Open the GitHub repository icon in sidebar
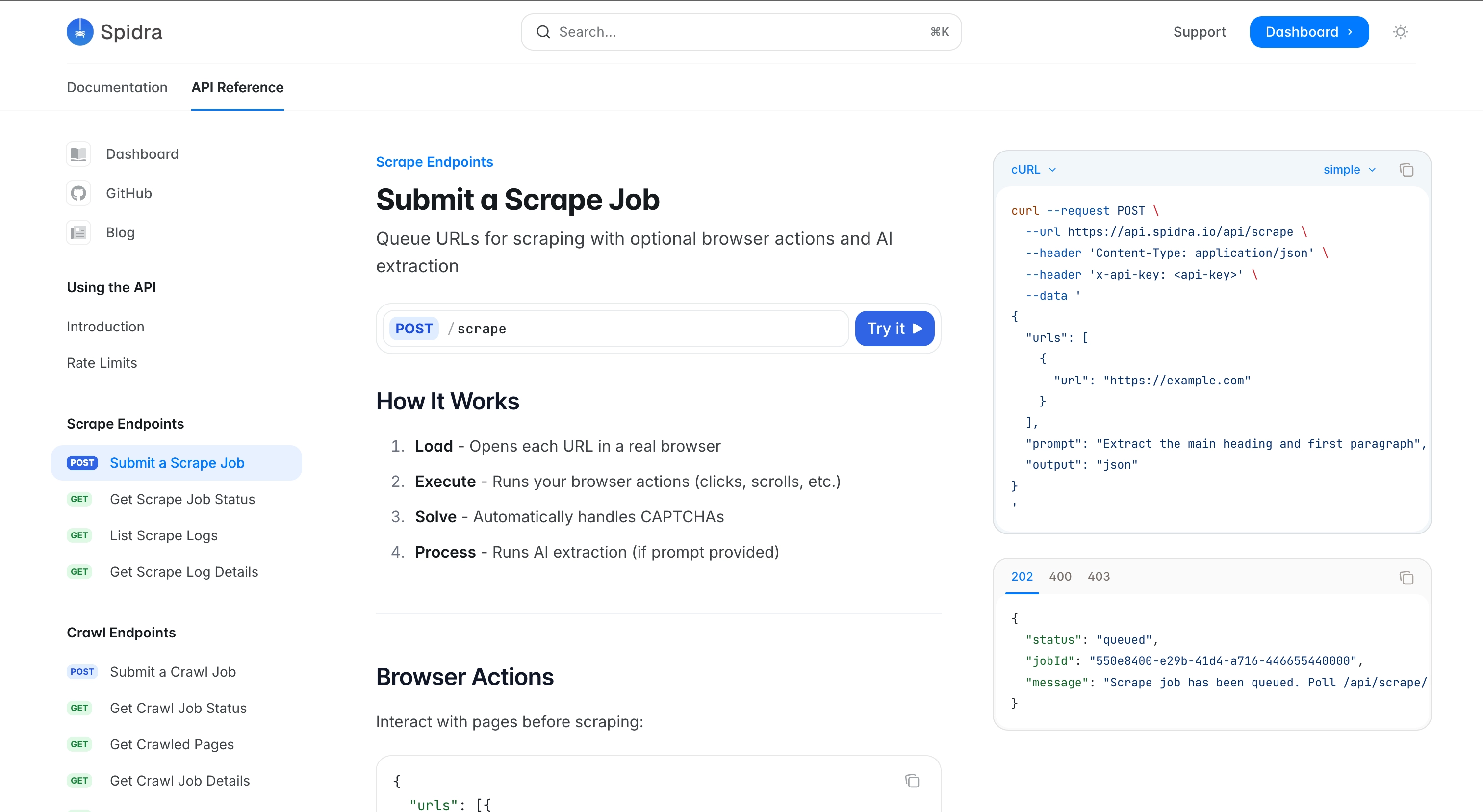The image size is (1483, 812). click(x=78, y=193)
